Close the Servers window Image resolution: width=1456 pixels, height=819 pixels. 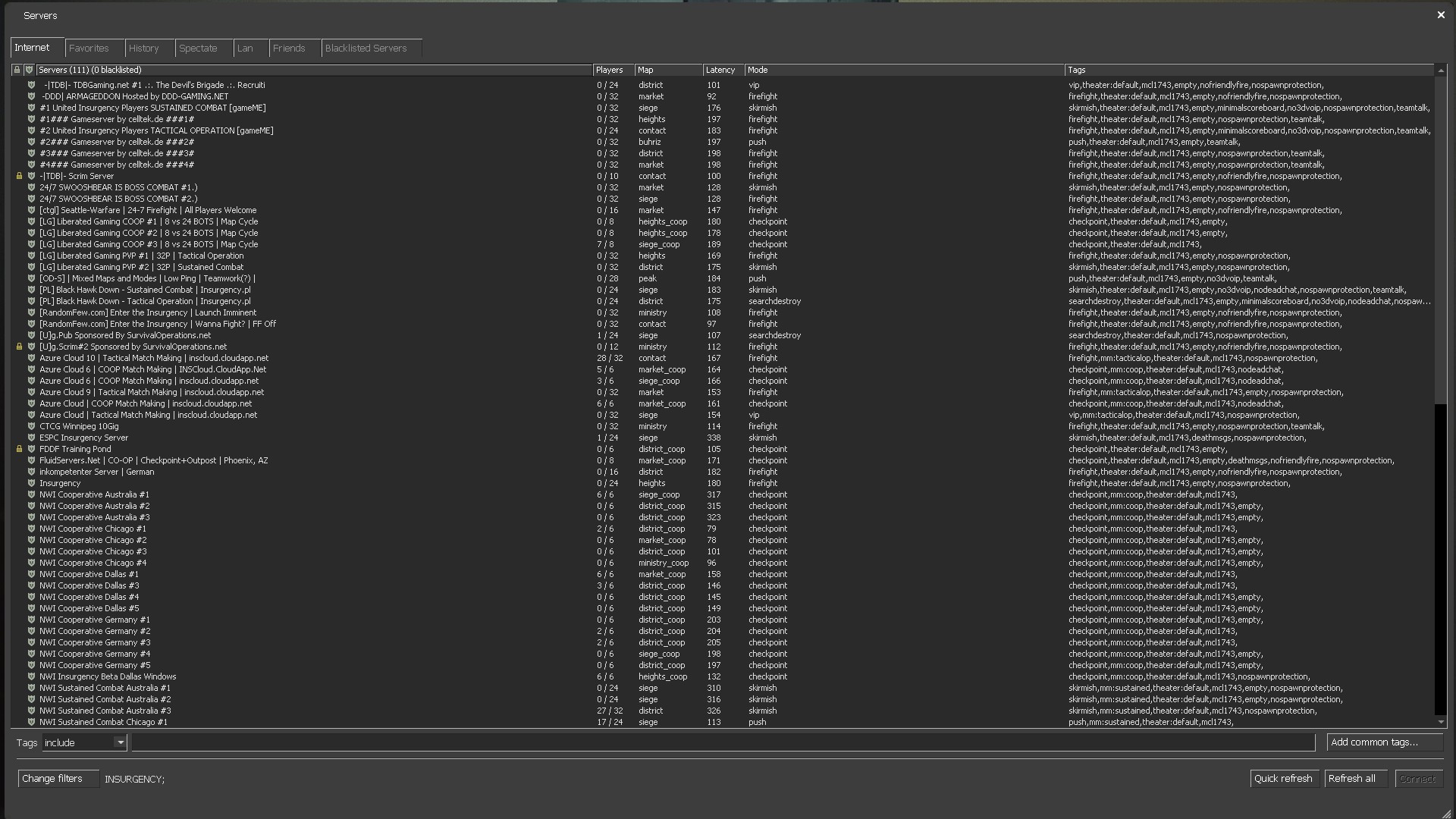point(1441,15)
